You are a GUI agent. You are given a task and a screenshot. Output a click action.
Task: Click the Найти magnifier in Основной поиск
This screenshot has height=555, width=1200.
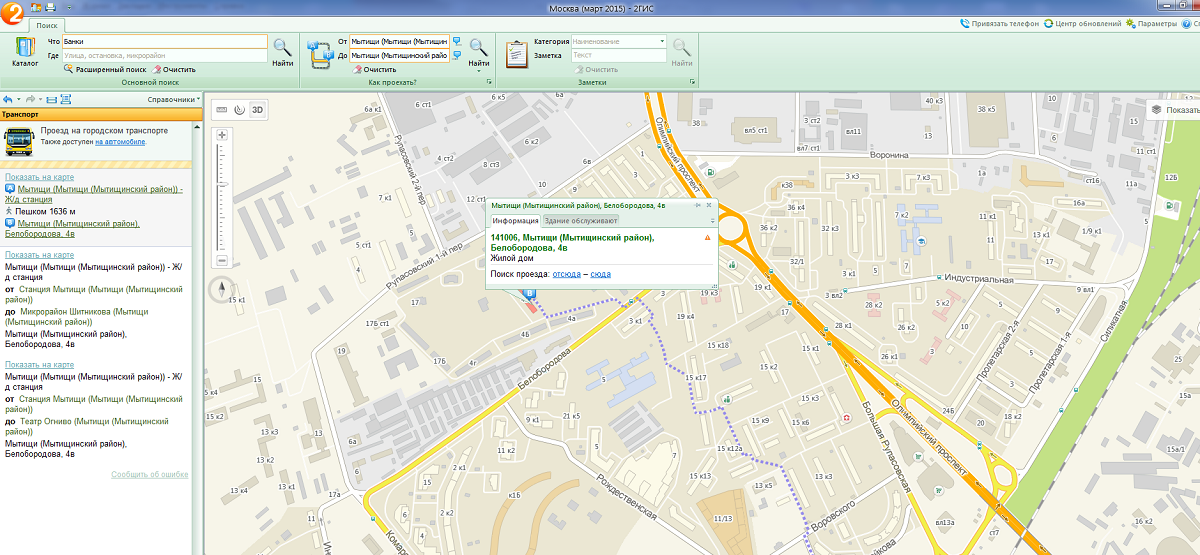(282, 51)
